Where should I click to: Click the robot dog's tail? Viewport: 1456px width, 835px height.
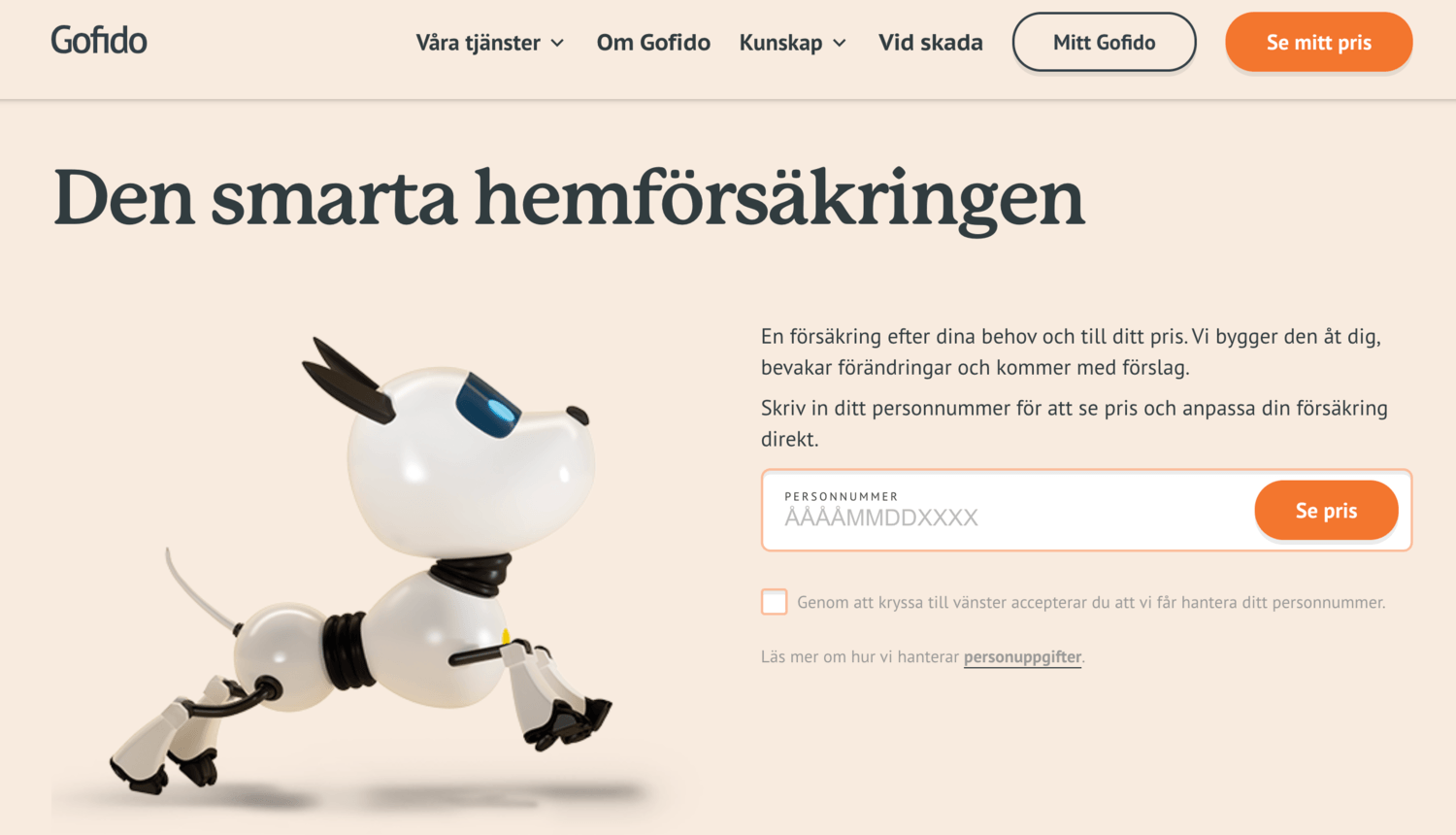[x=200, y=590]
